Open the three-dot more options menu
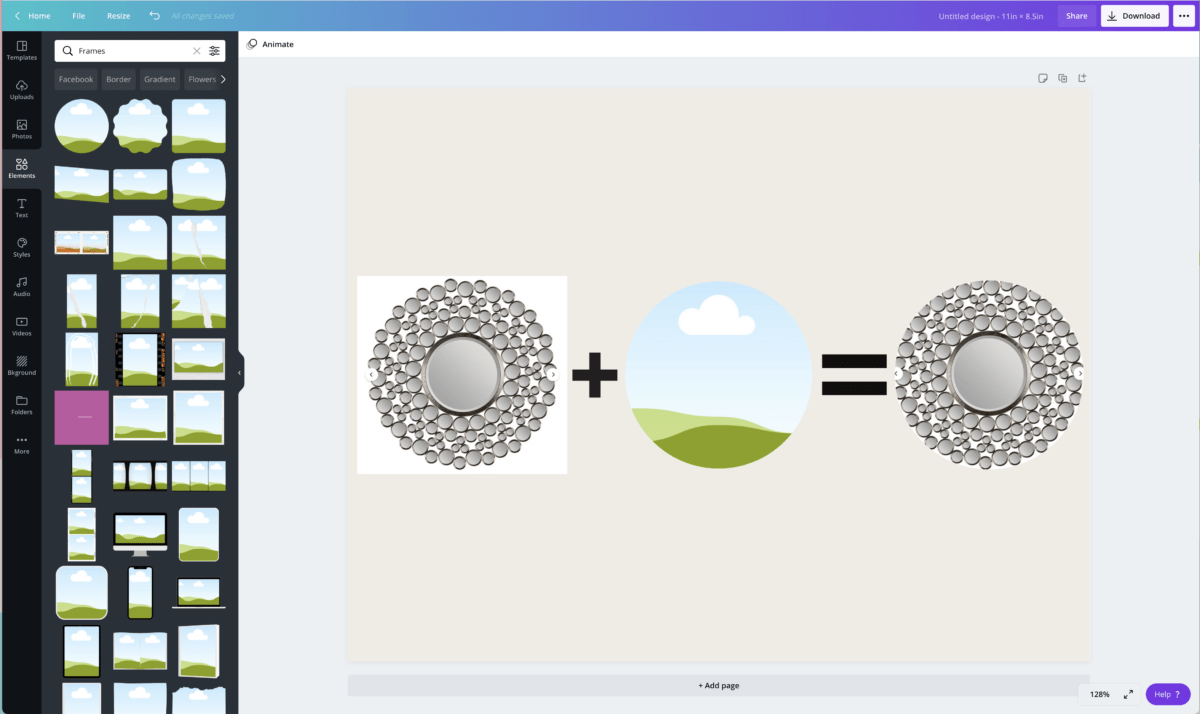 1185,16
